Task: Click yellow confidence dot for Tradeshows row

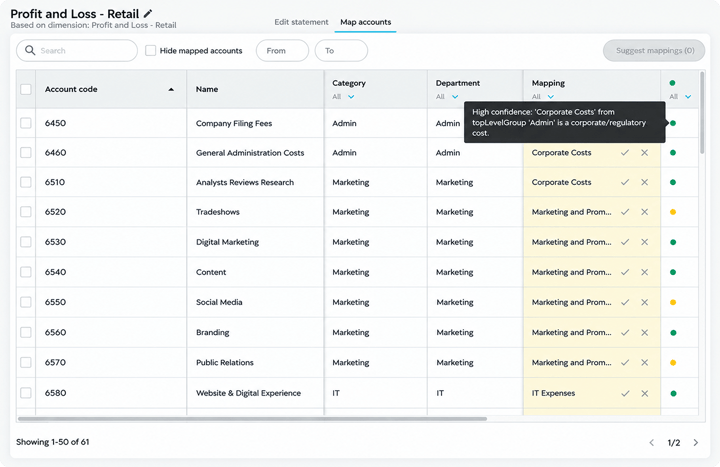Action: pos(673,212)
